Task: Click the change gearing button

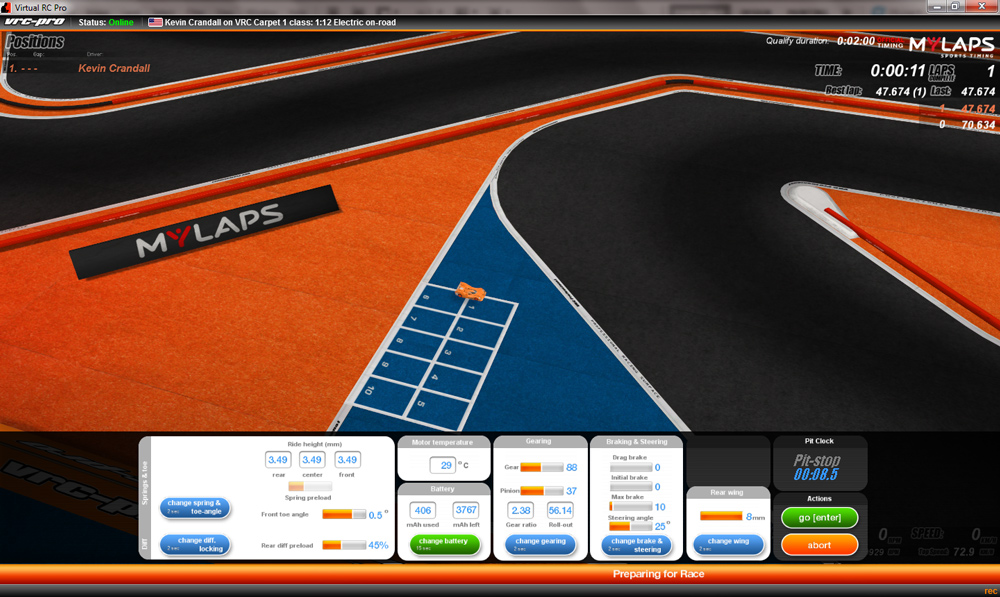Action: (x=540, y=544)
